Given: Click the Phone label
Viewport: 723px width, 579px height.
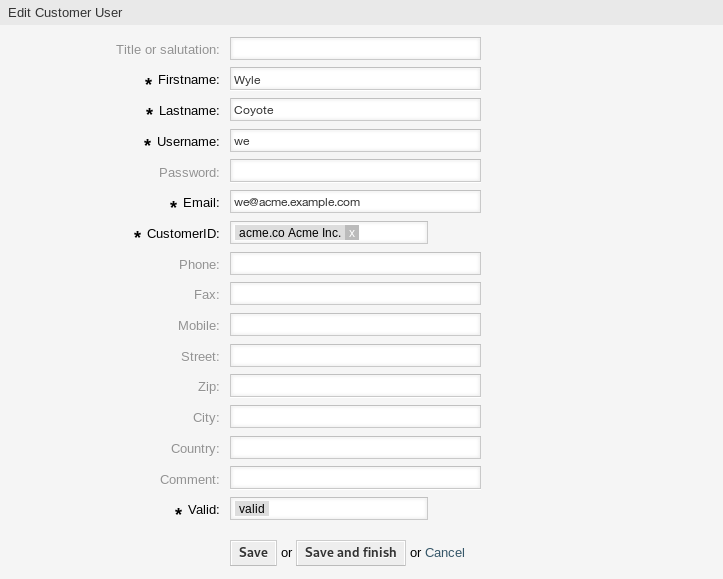Looking at the screenshot, I should (199, 265).
